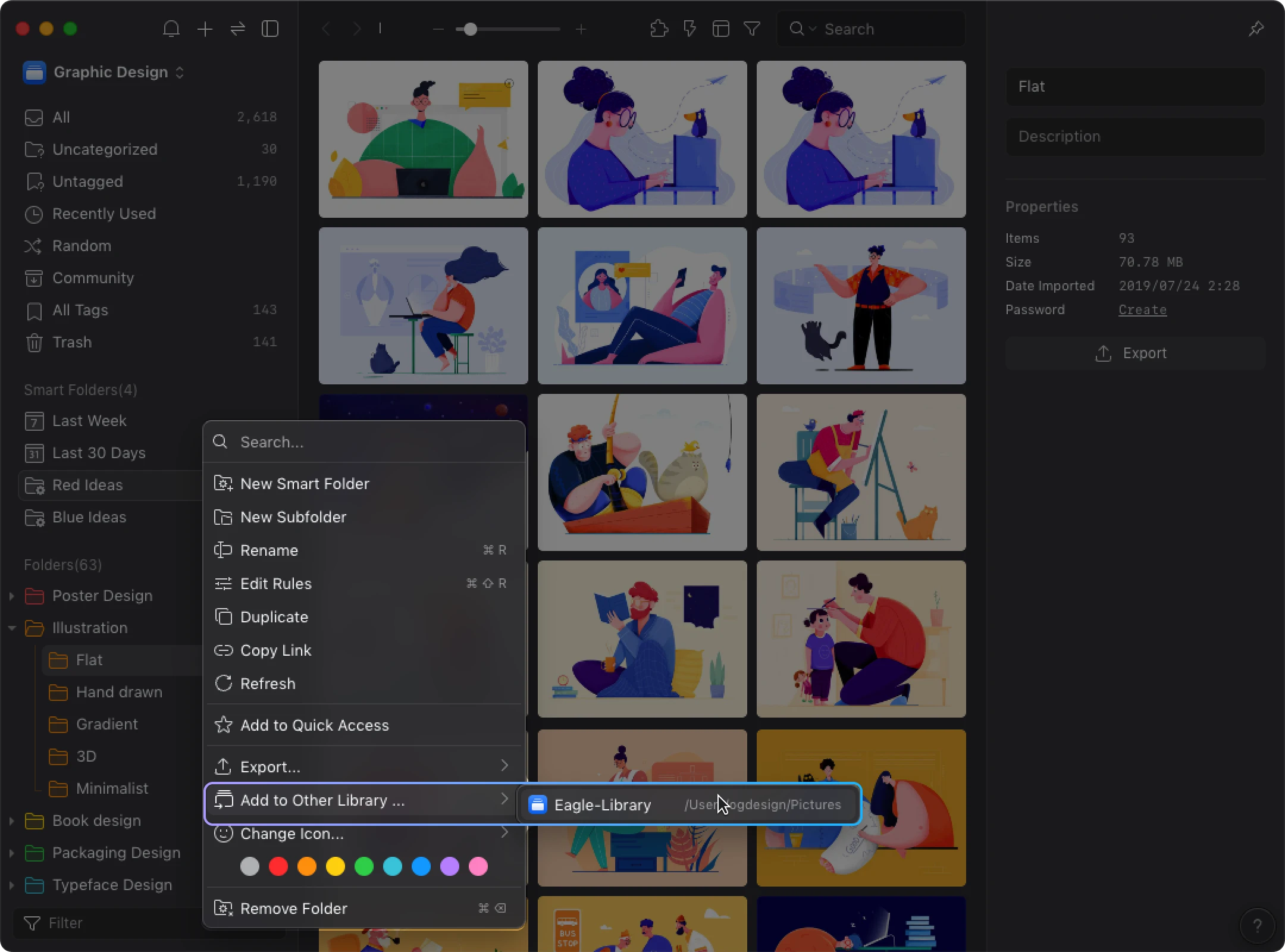The width and height of the screenshot is (1285, 952).
Task: Open the filter funnel icon in toolbar
Action: (x=752, y=29)
